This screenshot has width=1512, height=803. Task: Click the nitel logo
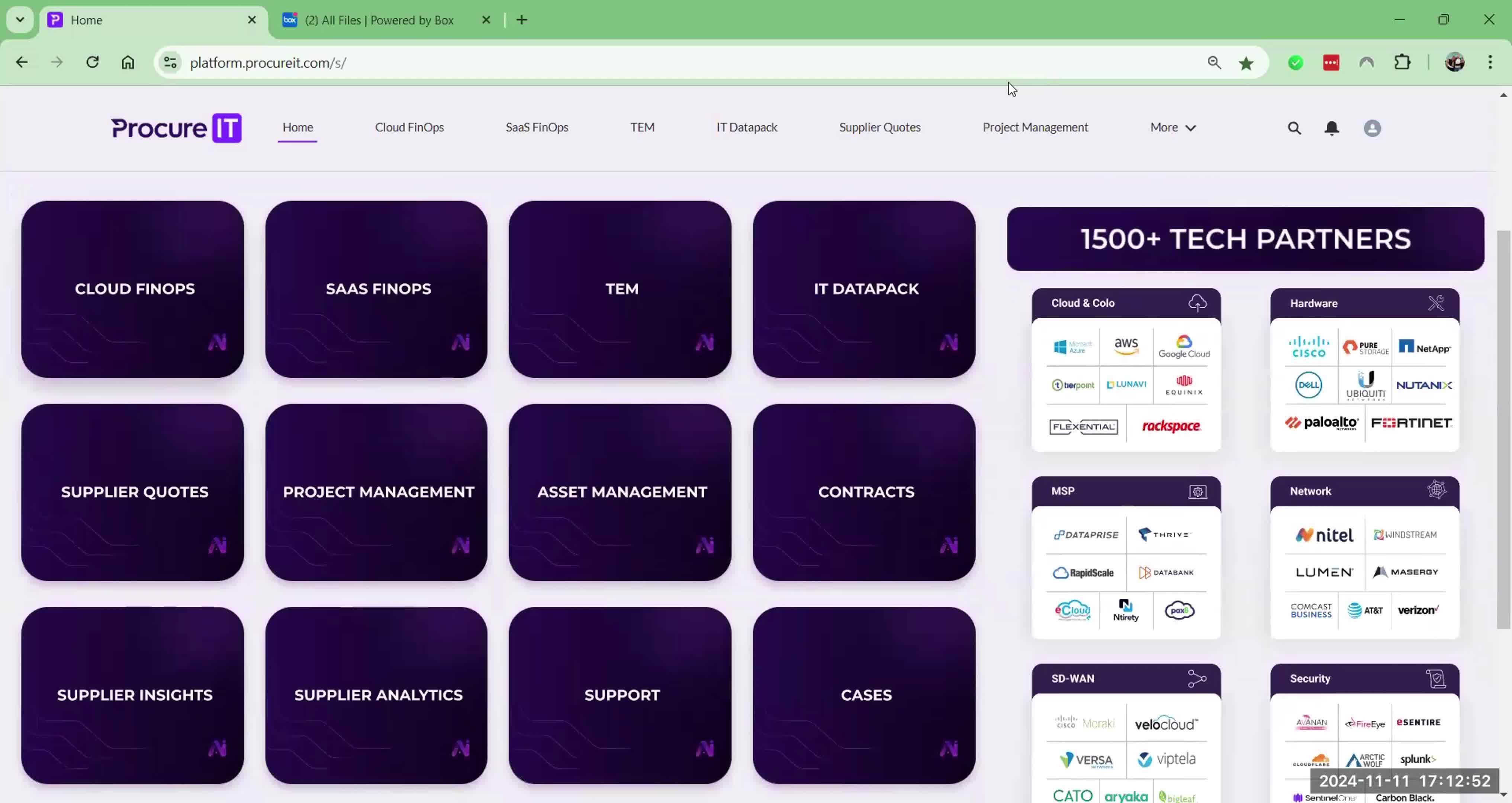tap(1324, 535)
